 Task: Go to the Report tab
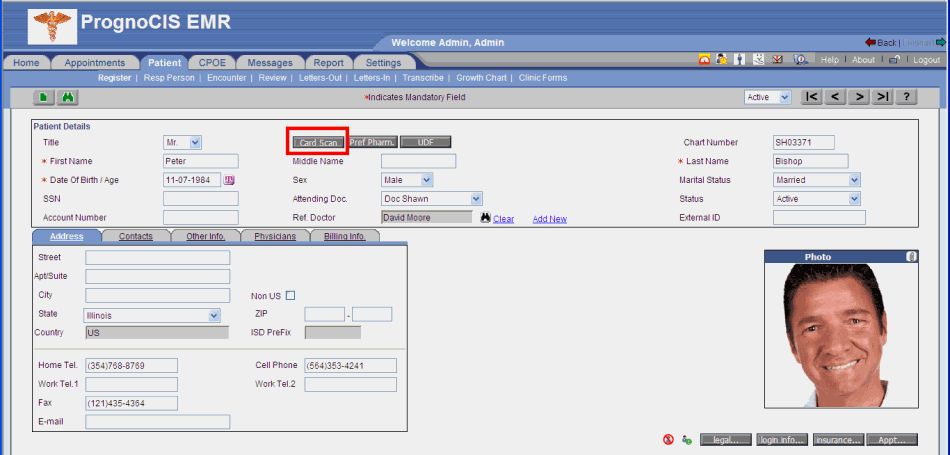pyautogui.click(x=329, y=62)
